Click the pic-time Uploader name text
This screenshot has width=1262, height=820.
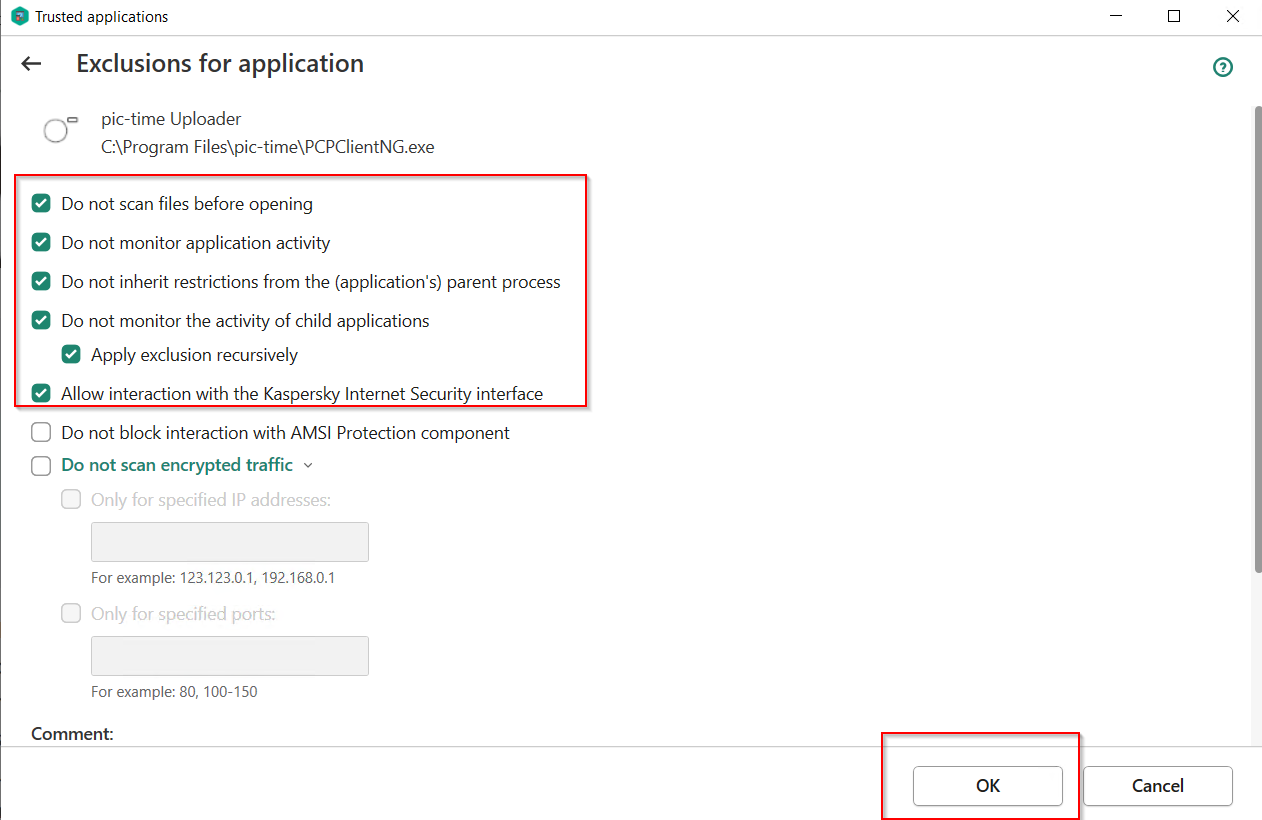pos(171,119)
